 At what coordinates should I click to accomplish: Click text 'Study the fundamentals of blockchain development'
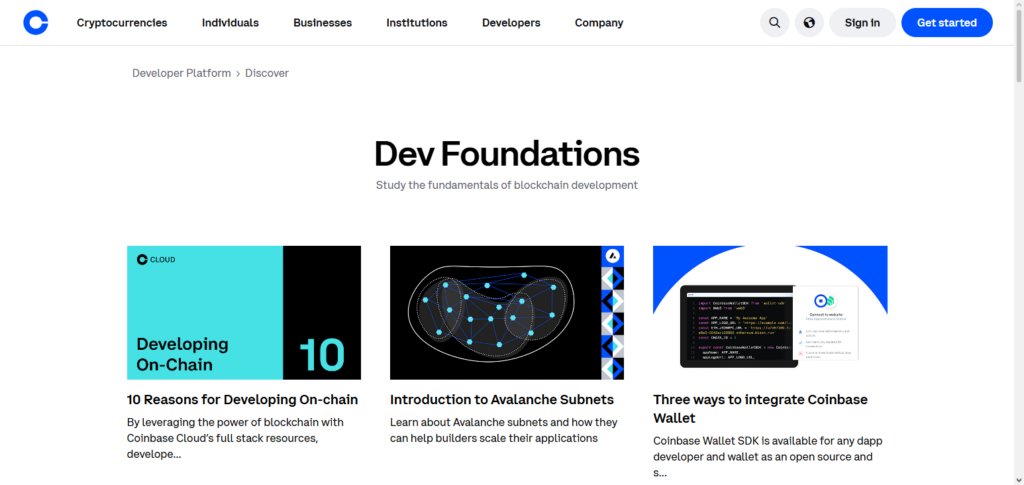tap(507, 185)
